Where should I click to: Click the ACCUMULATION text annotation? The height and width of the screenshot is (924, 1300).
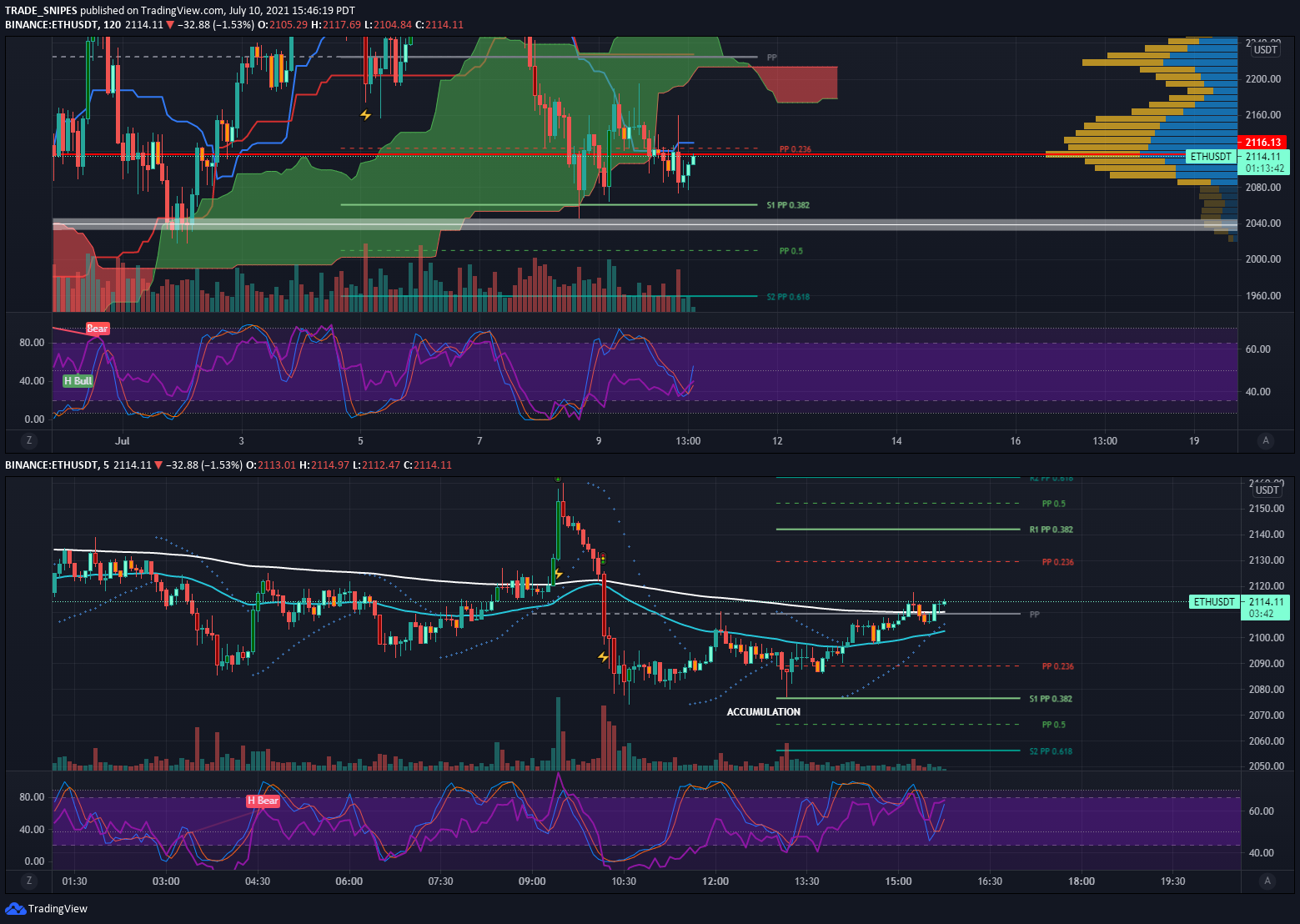pos(763,712)
